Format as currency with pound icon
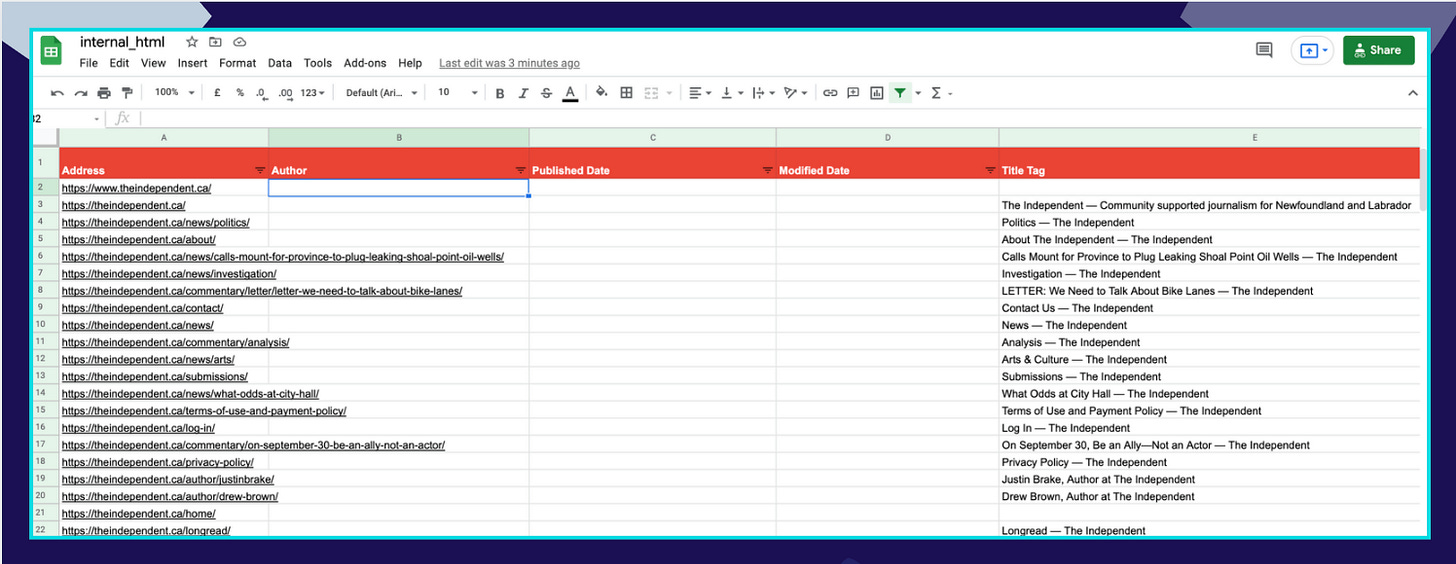The image size is (1456, 564). coord(217,92)
